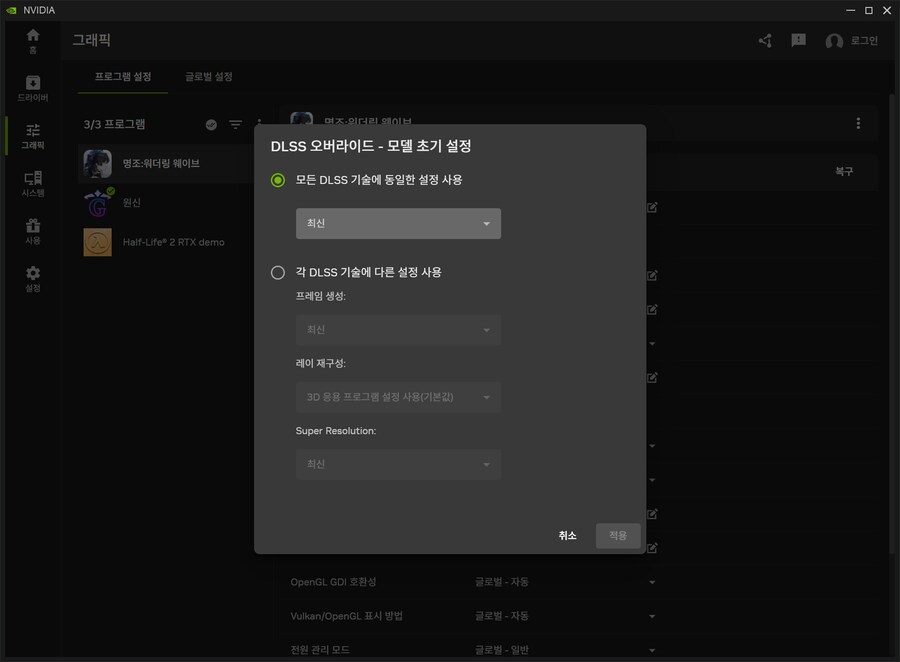Screen dimensions: 900x662
Task: Click the share icon in the header
Action: pyautogui.click(x=764, y=40)
